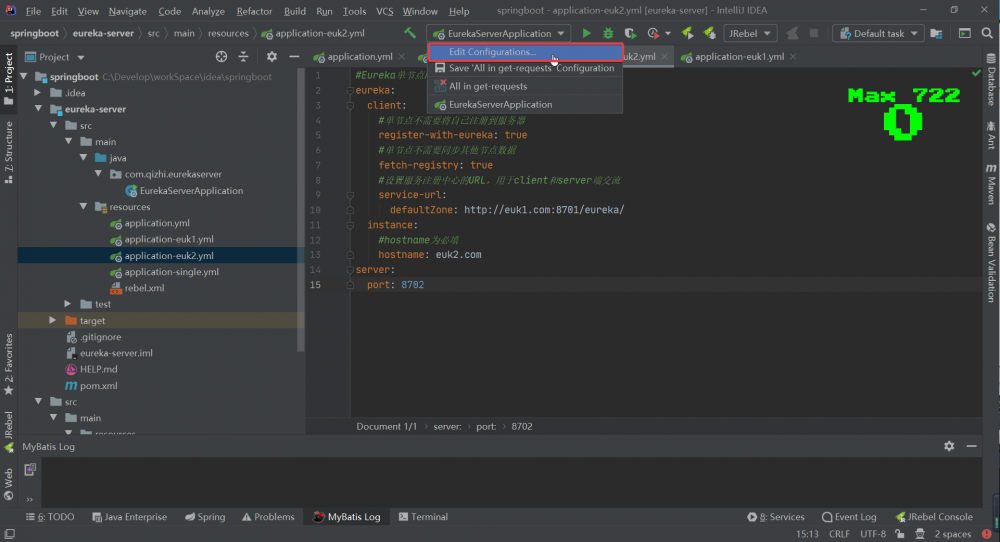Click the green Run button in toolbar
The width and height of the screenshot is (1000, 542).
[587, 34]
